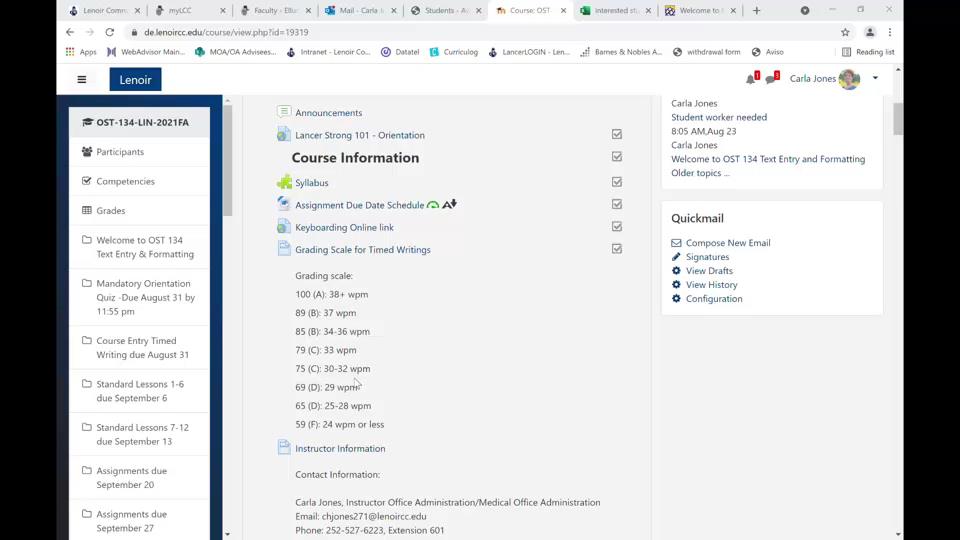The image size is (960, 540).
Task: Click the alternative formats download icon
Action: pos(449,204)
